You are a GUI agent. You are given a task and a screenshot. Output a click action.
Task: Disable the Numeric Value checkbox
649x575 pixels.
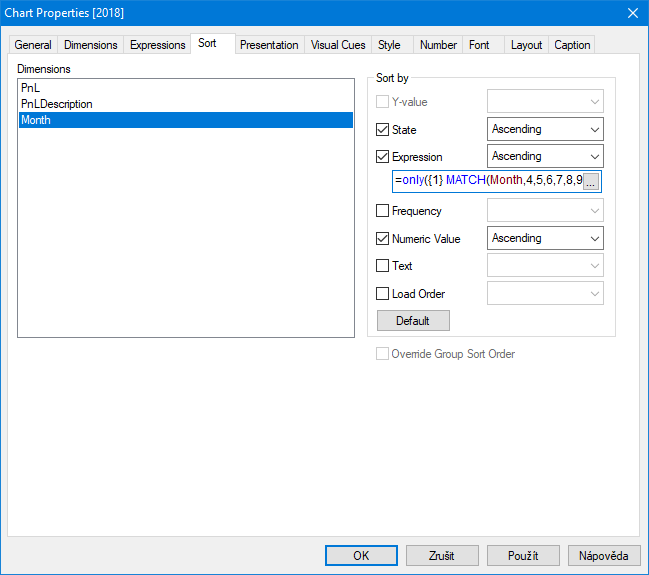[x=382, y=239]
